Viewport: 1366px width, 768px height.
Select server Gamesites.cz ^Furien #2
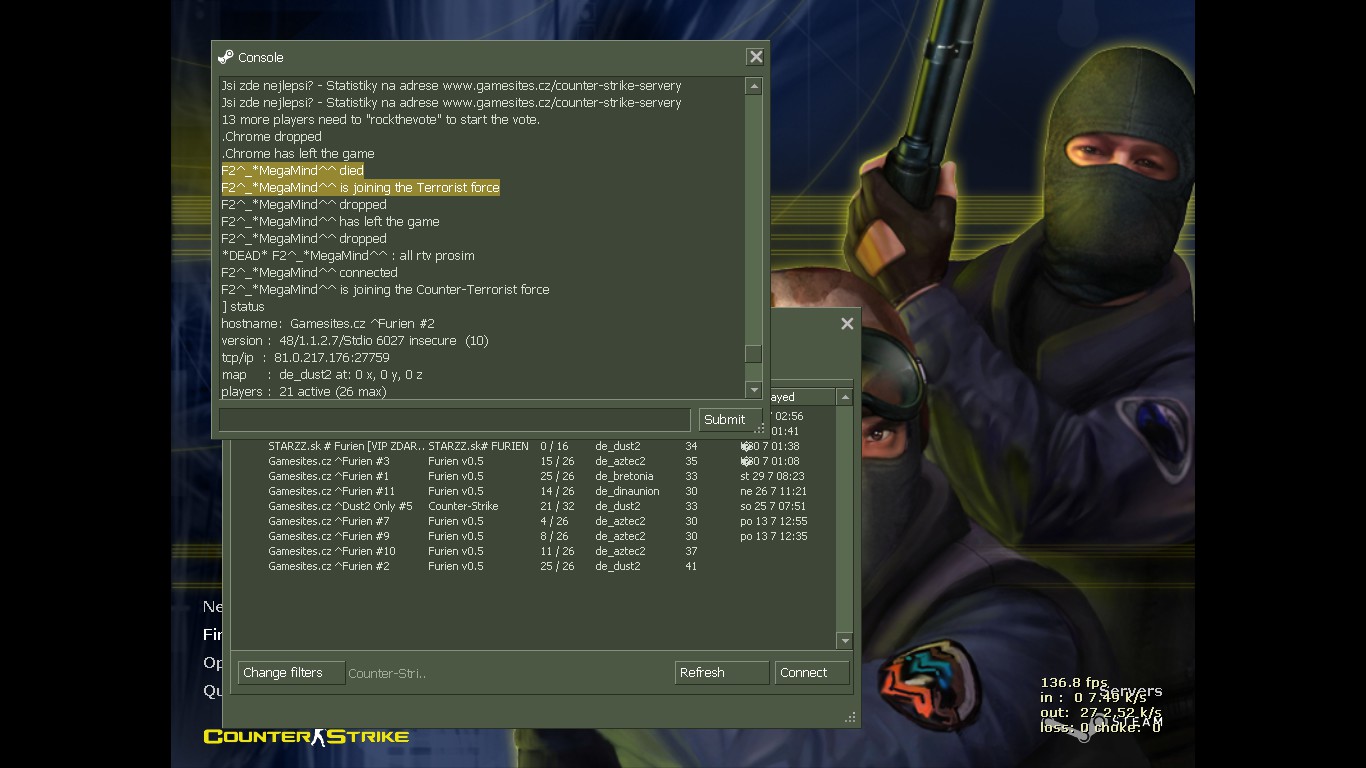(534, 566)
